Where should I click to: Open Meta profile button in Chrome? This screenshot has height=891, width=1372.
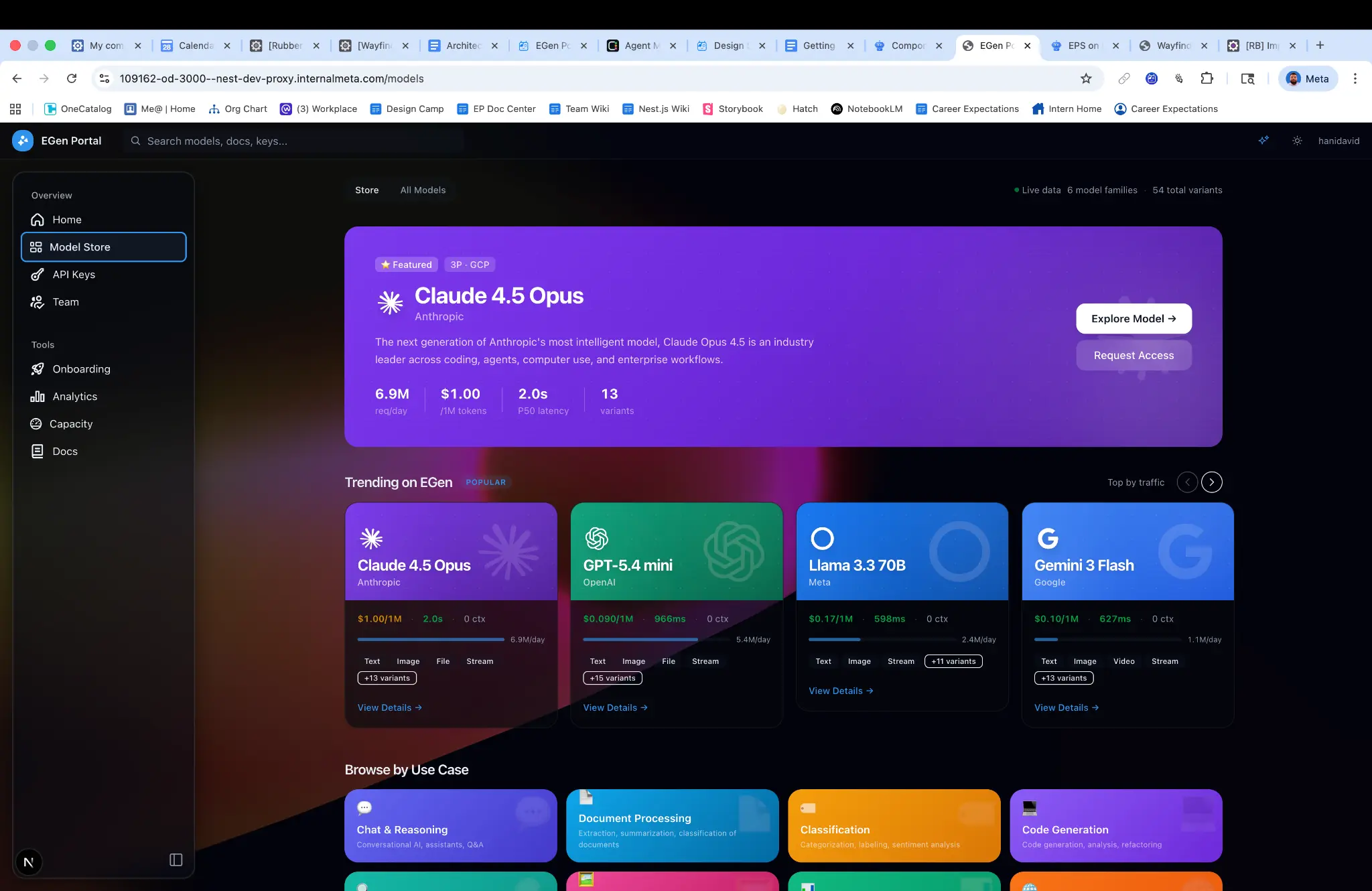pos(1308,78)
